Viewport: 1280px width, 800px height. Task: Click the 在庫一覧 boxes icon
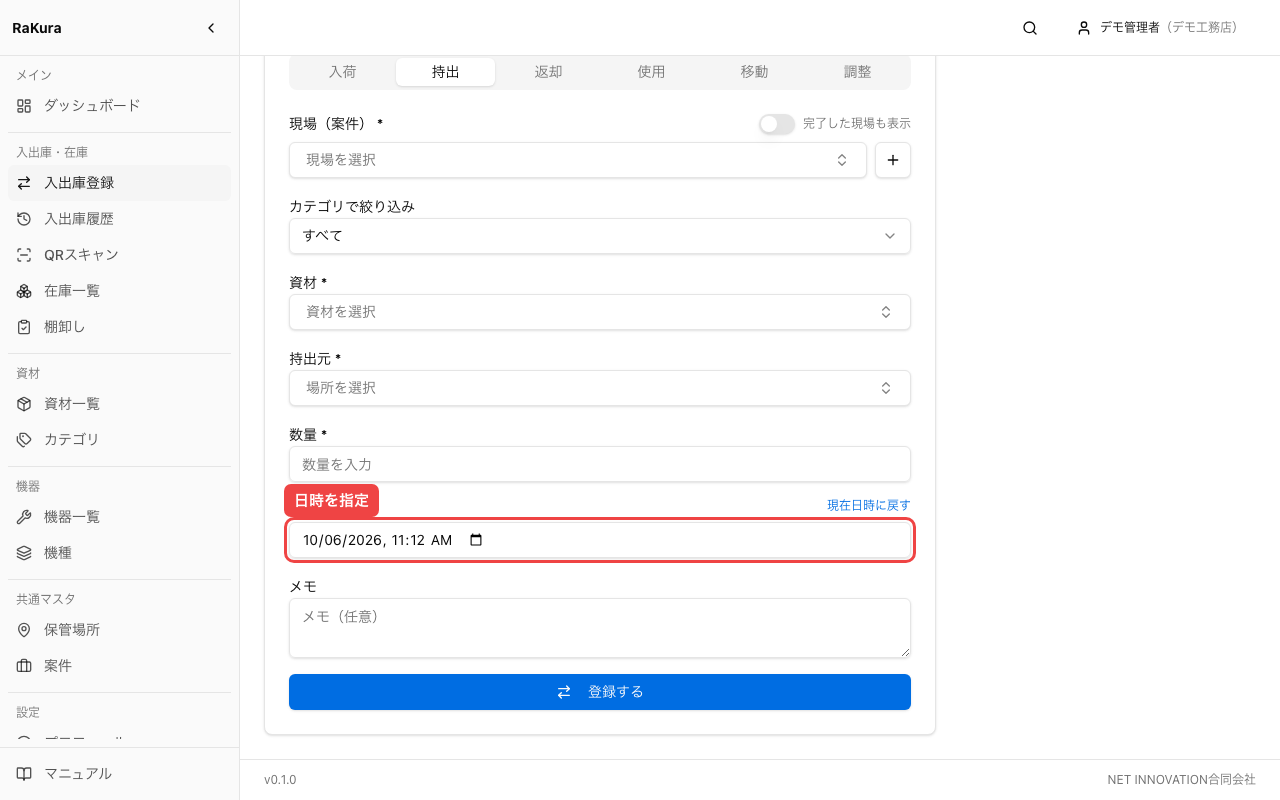click(24, 291)
